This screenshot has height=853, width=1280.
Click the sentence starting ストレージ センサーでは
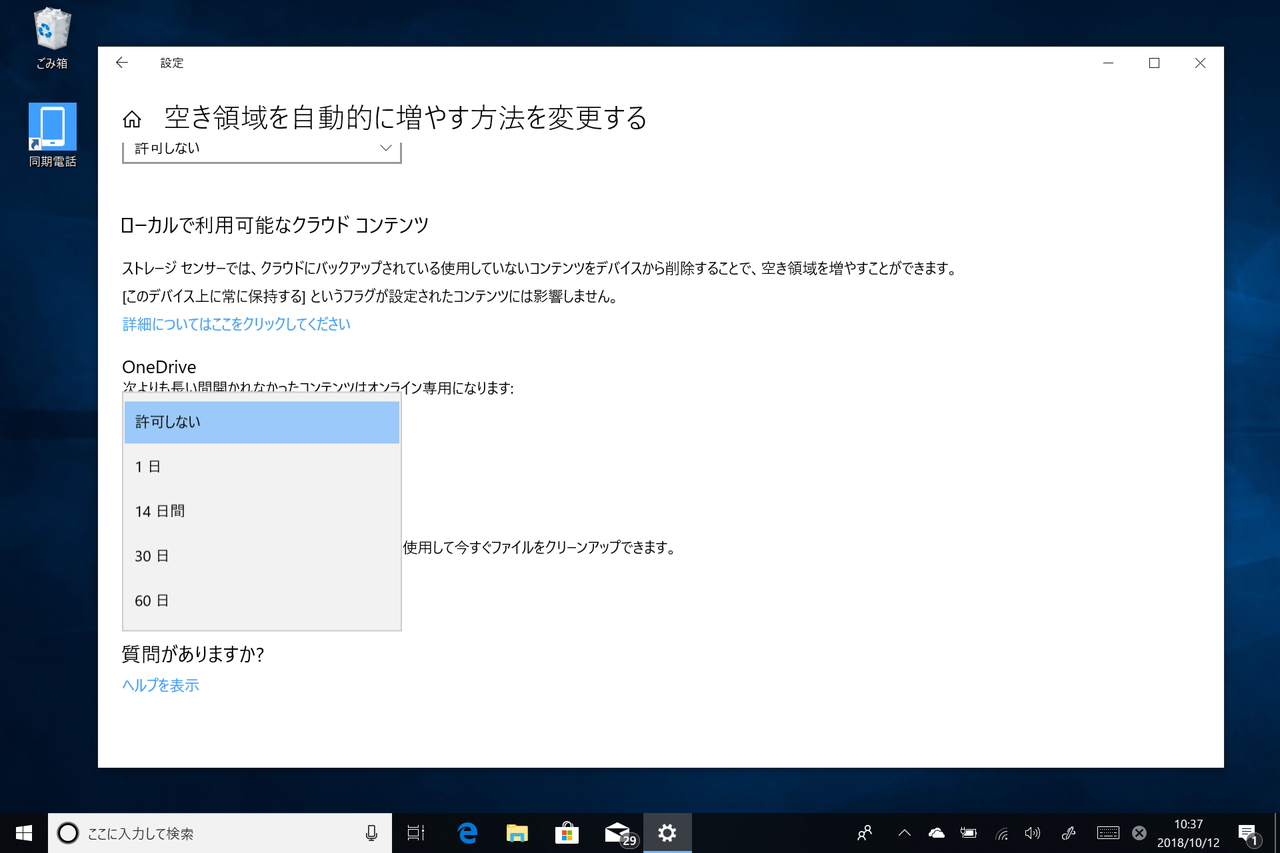coord(540,268)
